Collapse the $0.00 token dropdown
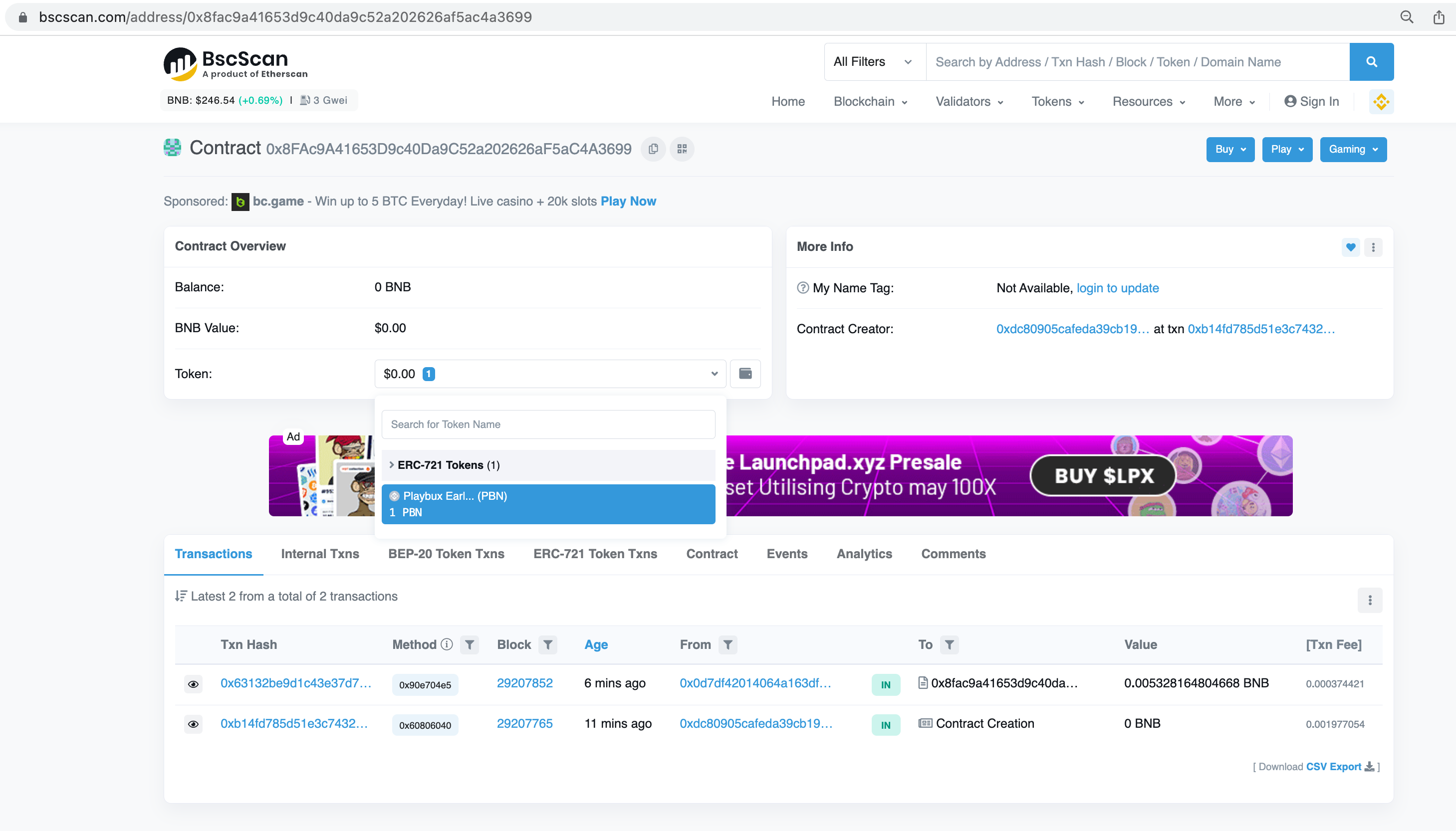Screen dimensions: 1456x831 click(550, 374)
